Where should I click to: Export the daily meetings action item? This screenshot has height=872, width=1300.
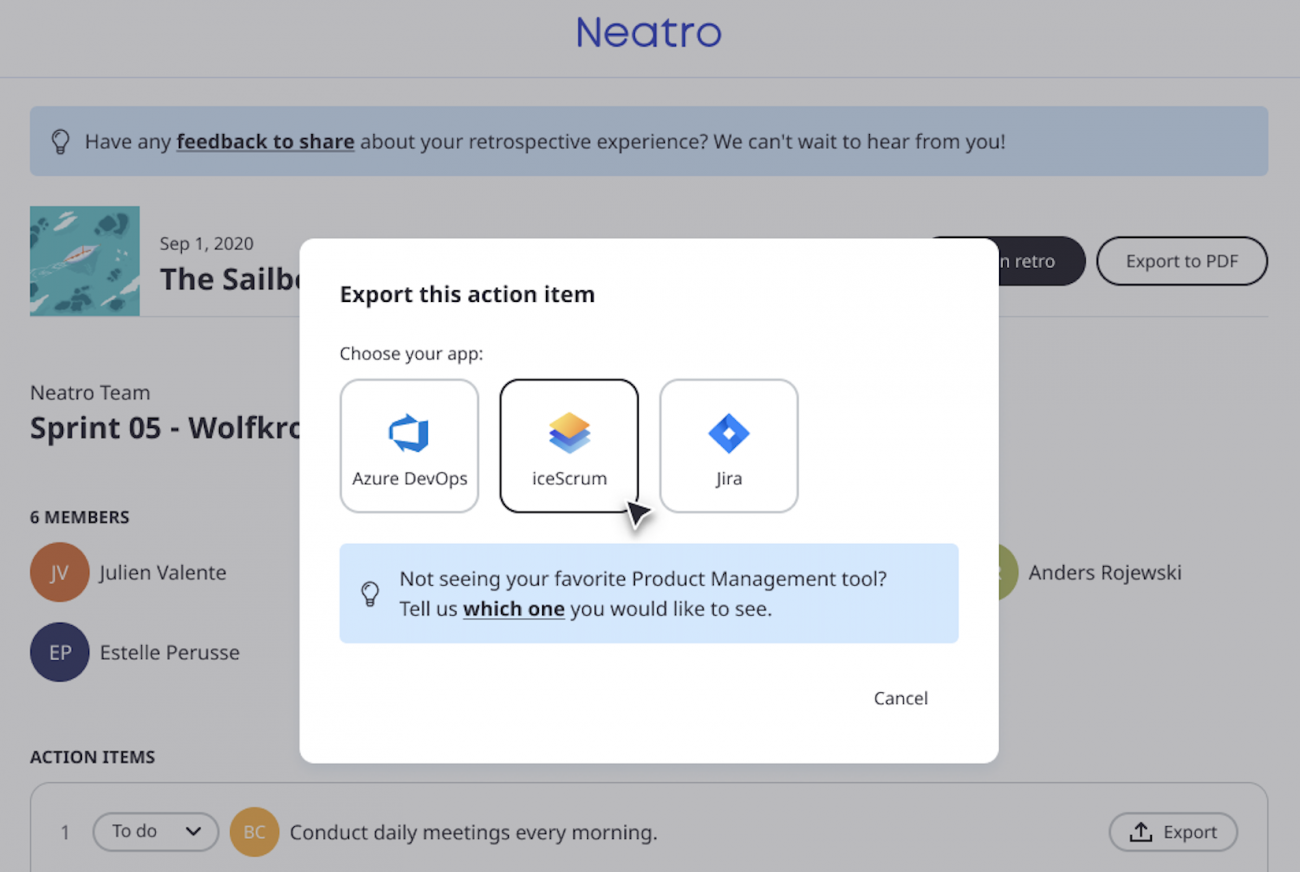click(x=1172, y=831)
